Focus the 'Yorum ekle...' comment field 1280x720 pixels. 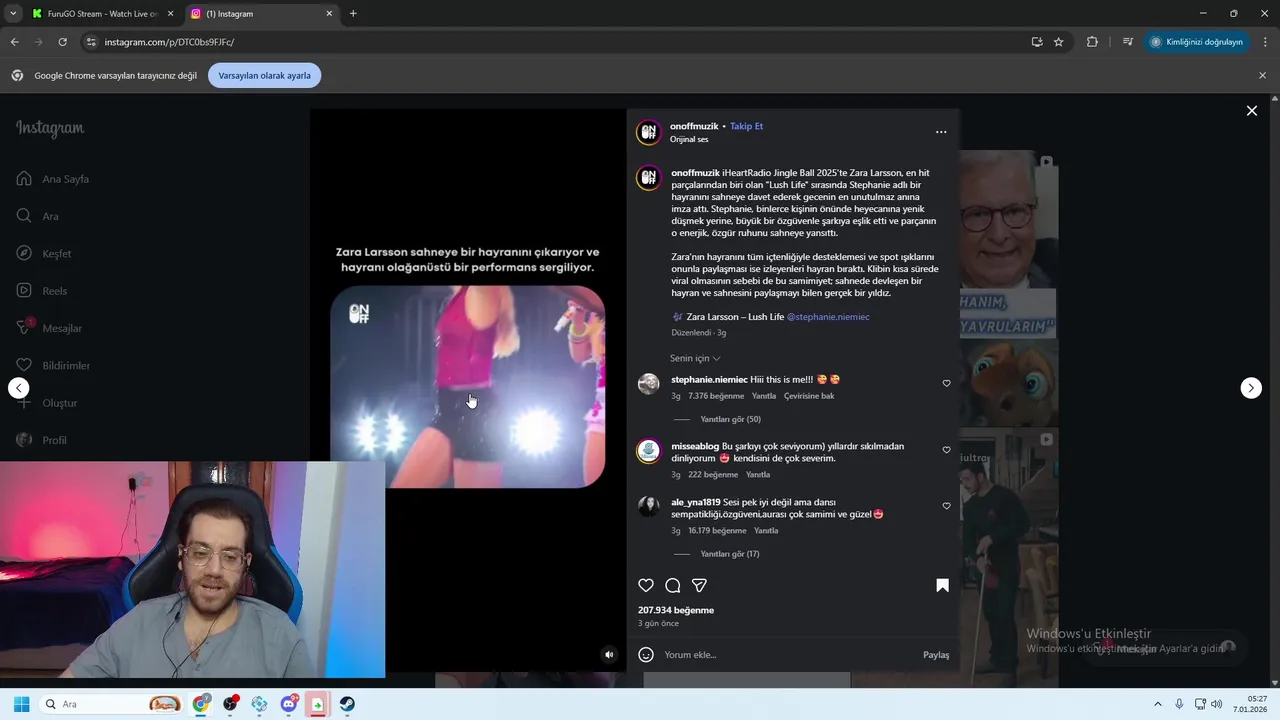pos(788,655)
